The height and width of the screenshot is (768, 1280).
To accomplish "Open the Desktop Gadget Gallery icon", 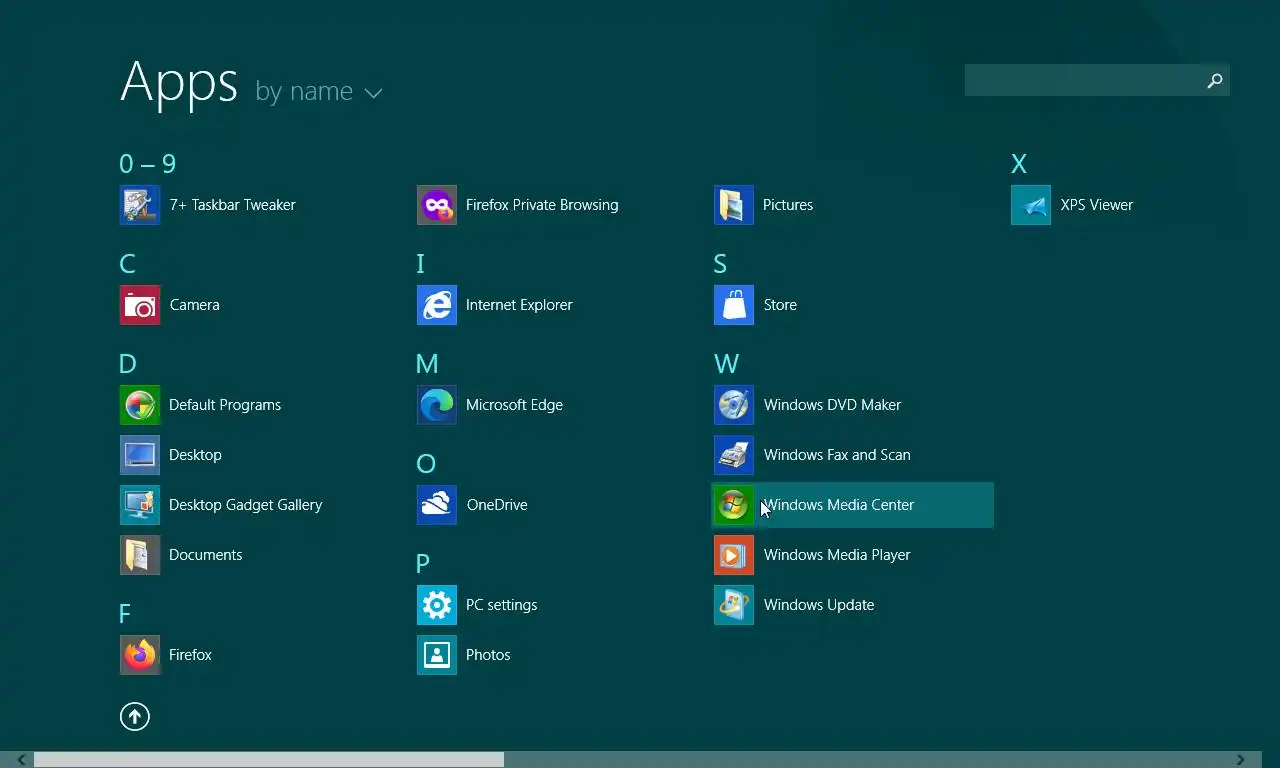I will pos(140,505).
